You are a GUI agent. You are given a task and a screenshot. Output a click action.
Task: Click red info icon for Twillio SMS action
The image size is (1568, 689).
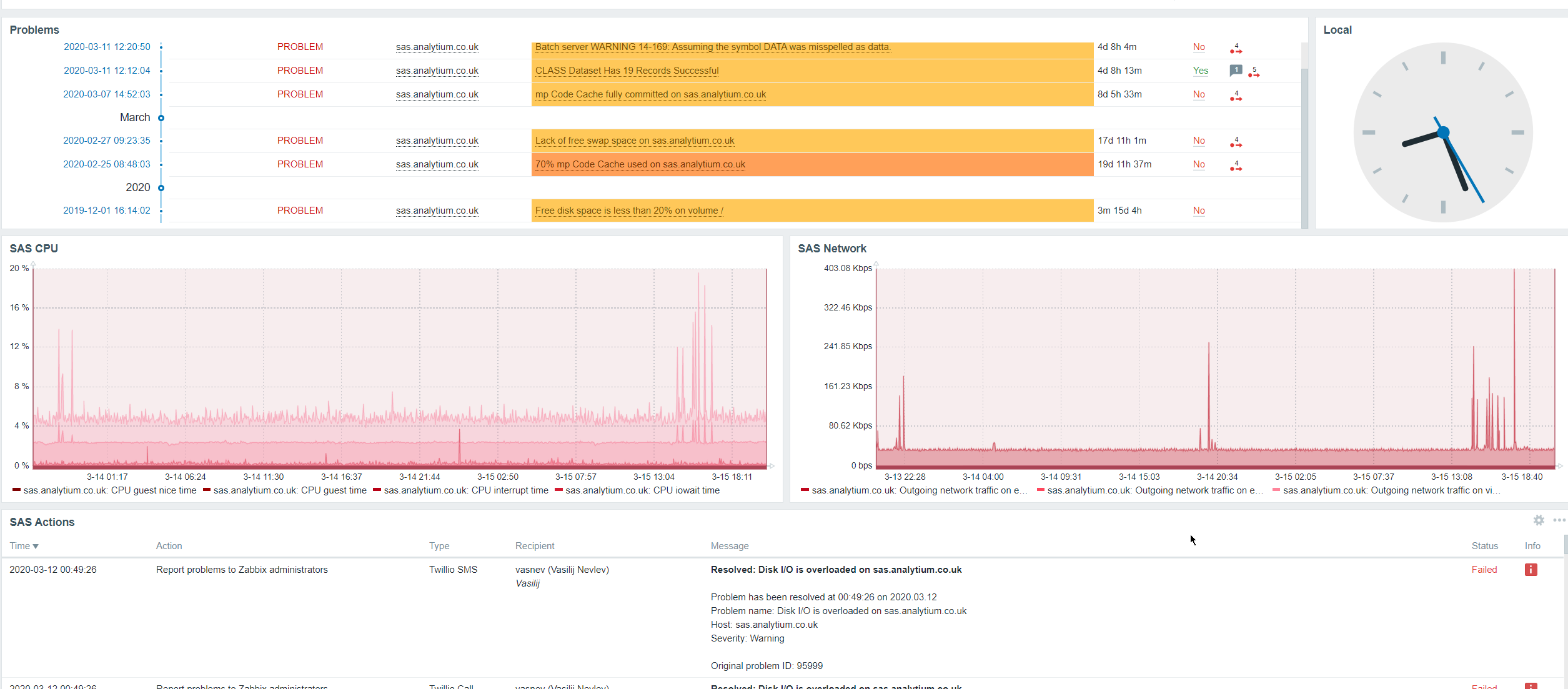1531,570
